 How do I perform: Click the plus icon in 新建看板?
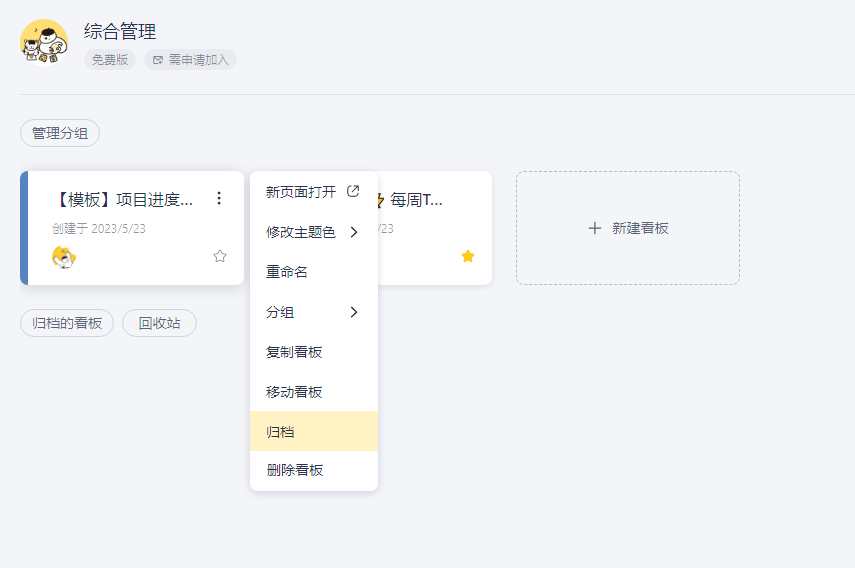click(x=595, y=228)
